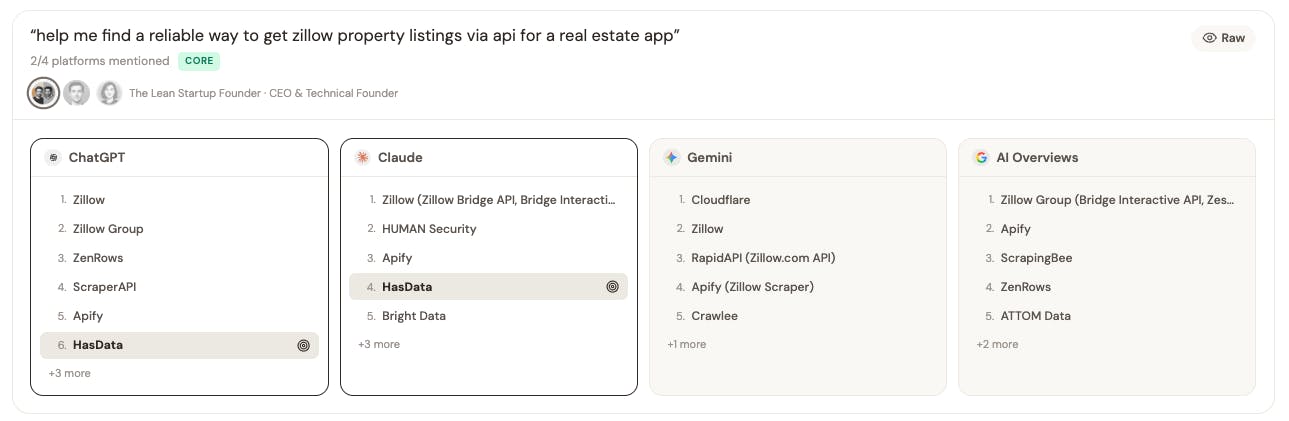Click the Google AI Overviews icon

[981, 158]
